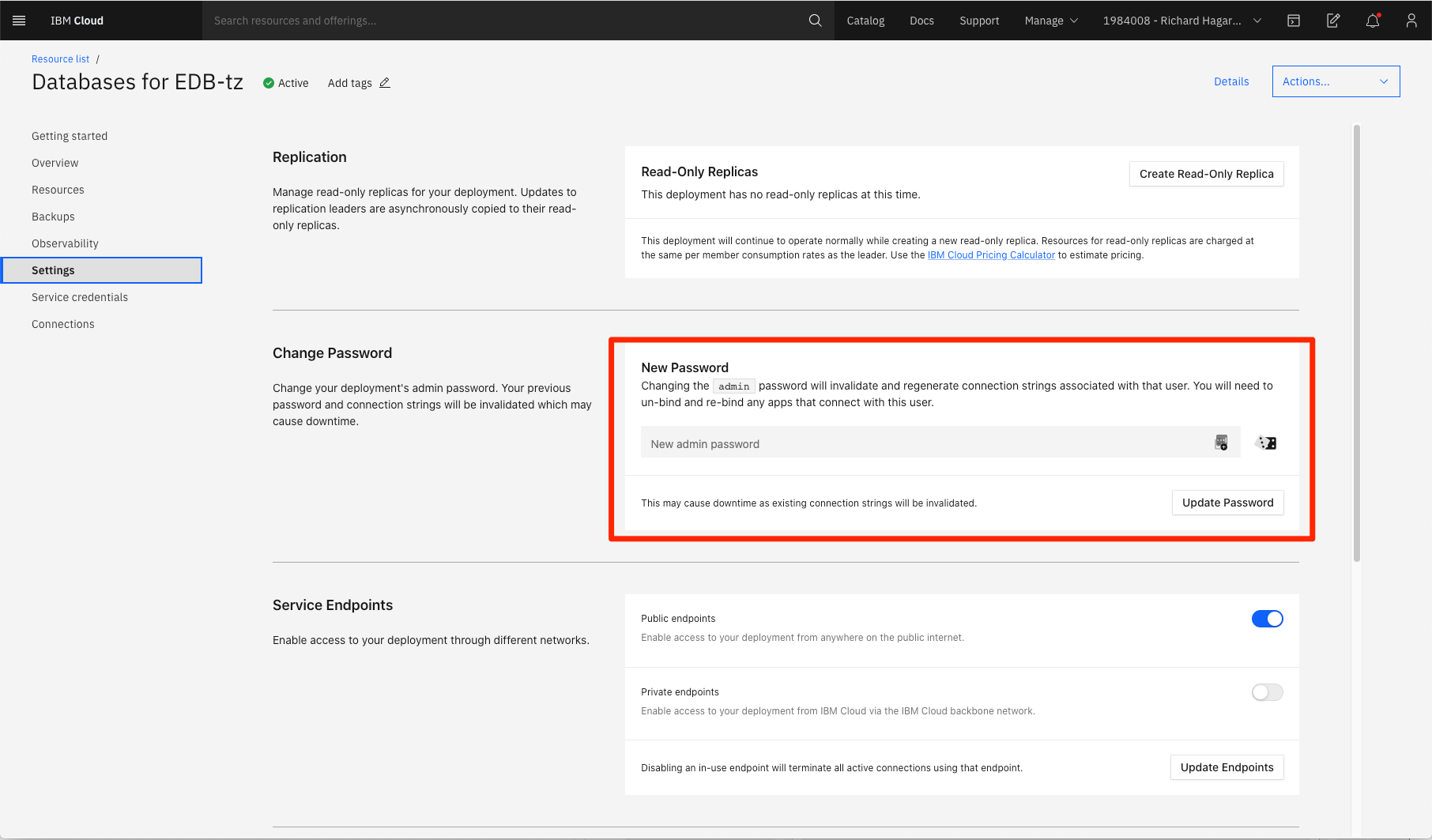The image size is (1432, 840).
Task: Open the cost estimator icon
Action: (1294, 21)
